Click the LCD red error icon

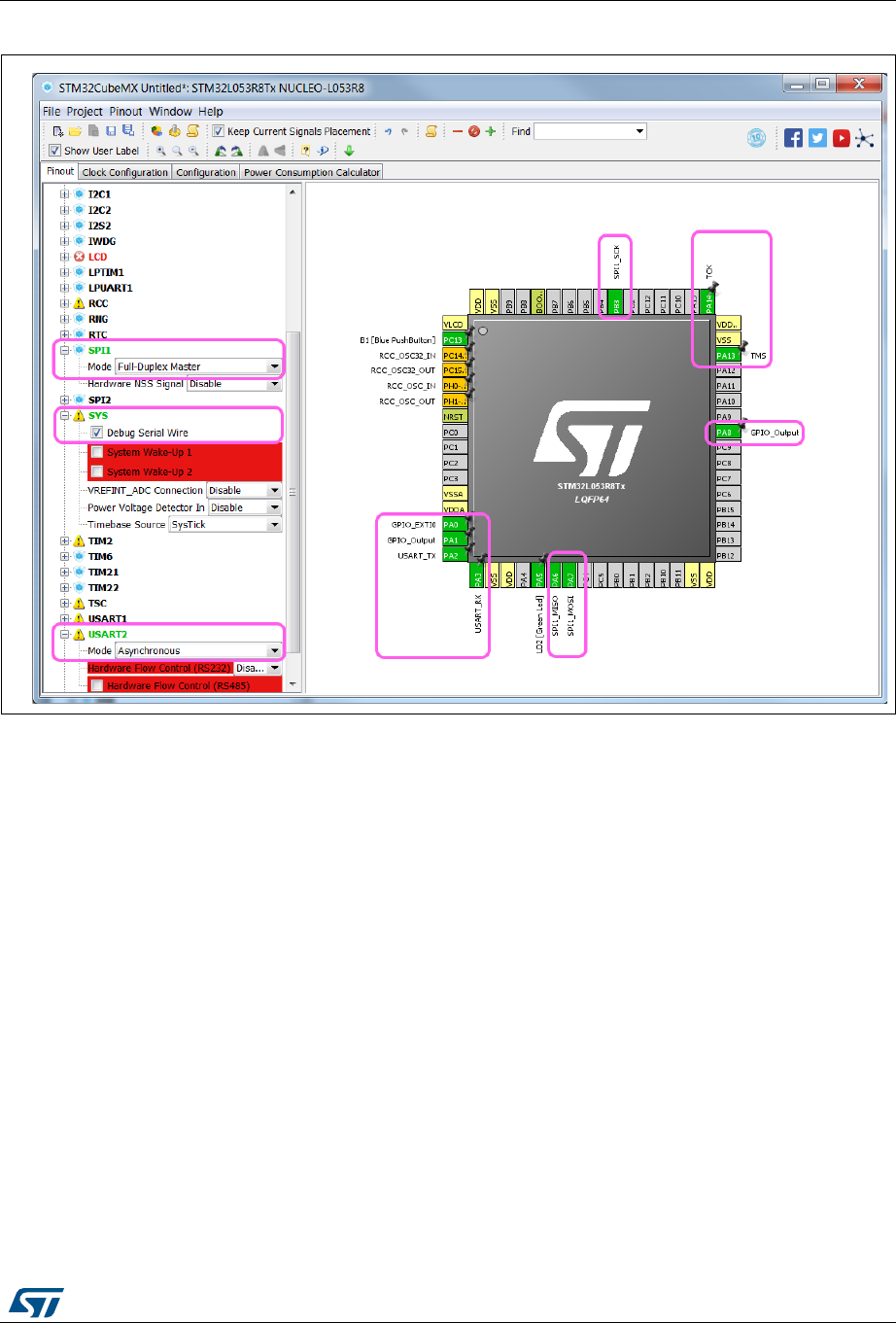click(80, 257)
